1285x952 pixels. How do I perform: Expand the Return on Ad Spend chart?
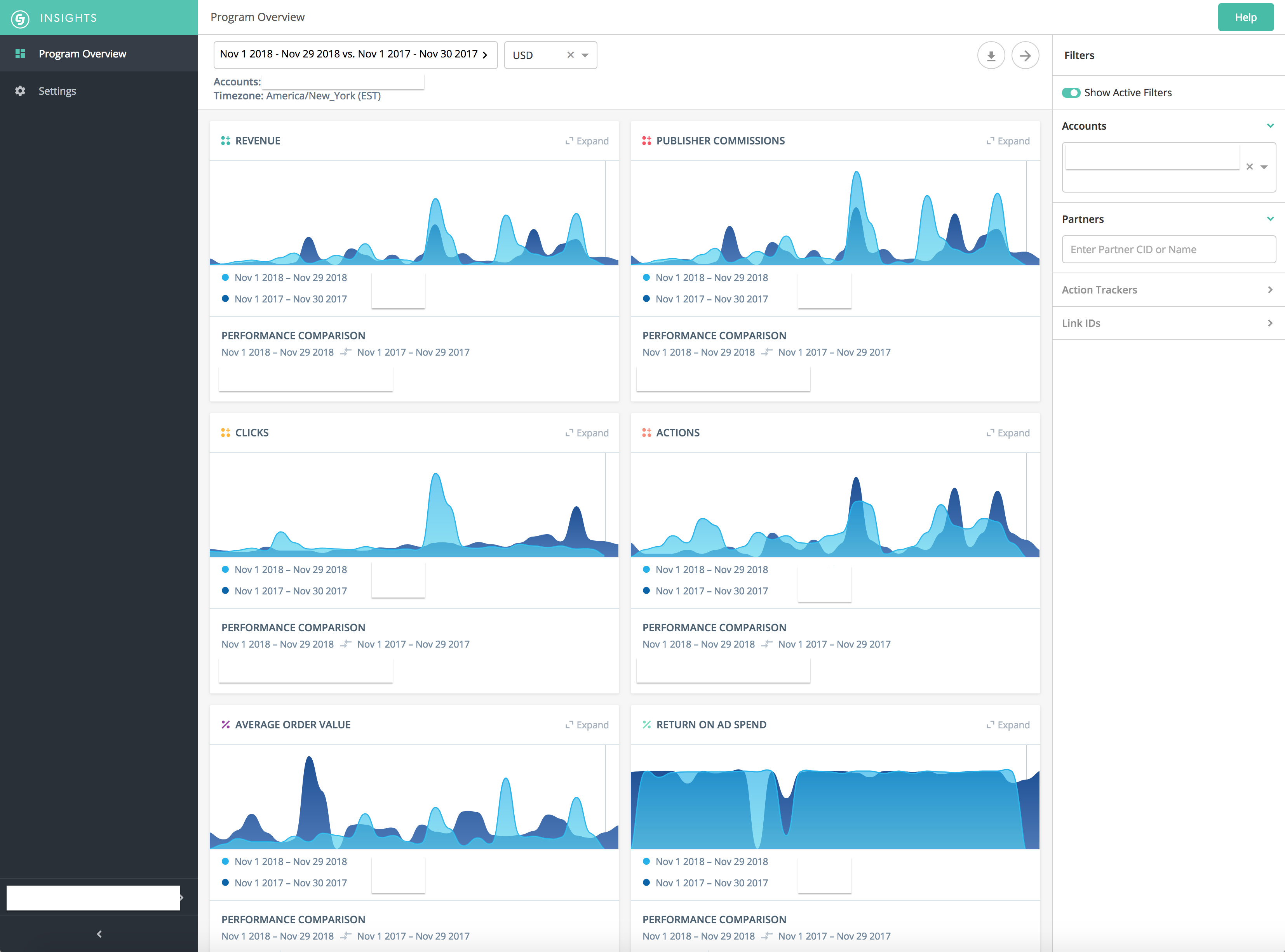(x=1008, y=725)
